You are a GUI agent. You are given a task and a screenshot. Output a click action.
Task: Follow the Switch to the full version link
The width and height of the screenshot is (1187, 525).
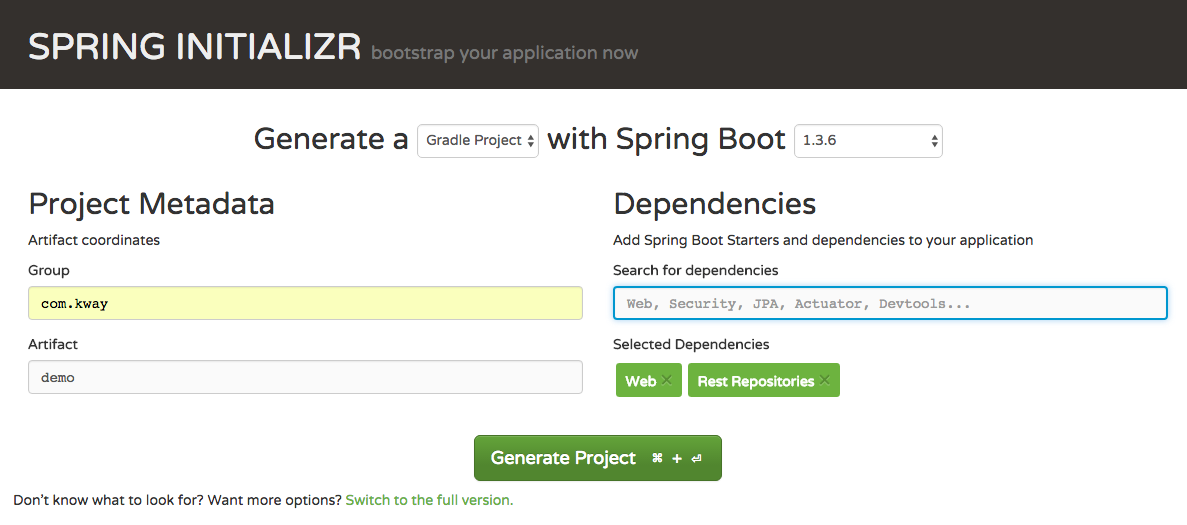(x=429, y=500)
